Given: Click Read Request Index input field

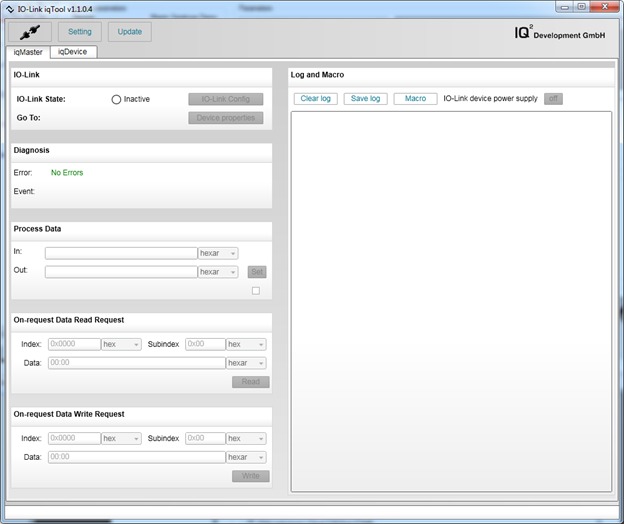Looking at the screenshot, I should click(74, 344).
